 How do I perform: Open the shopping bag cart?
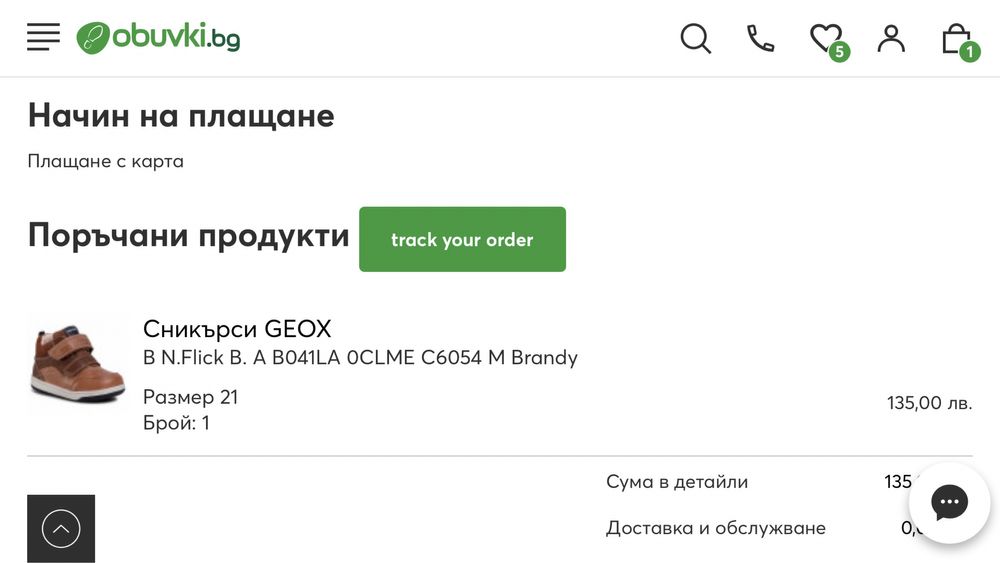(957, 39)
